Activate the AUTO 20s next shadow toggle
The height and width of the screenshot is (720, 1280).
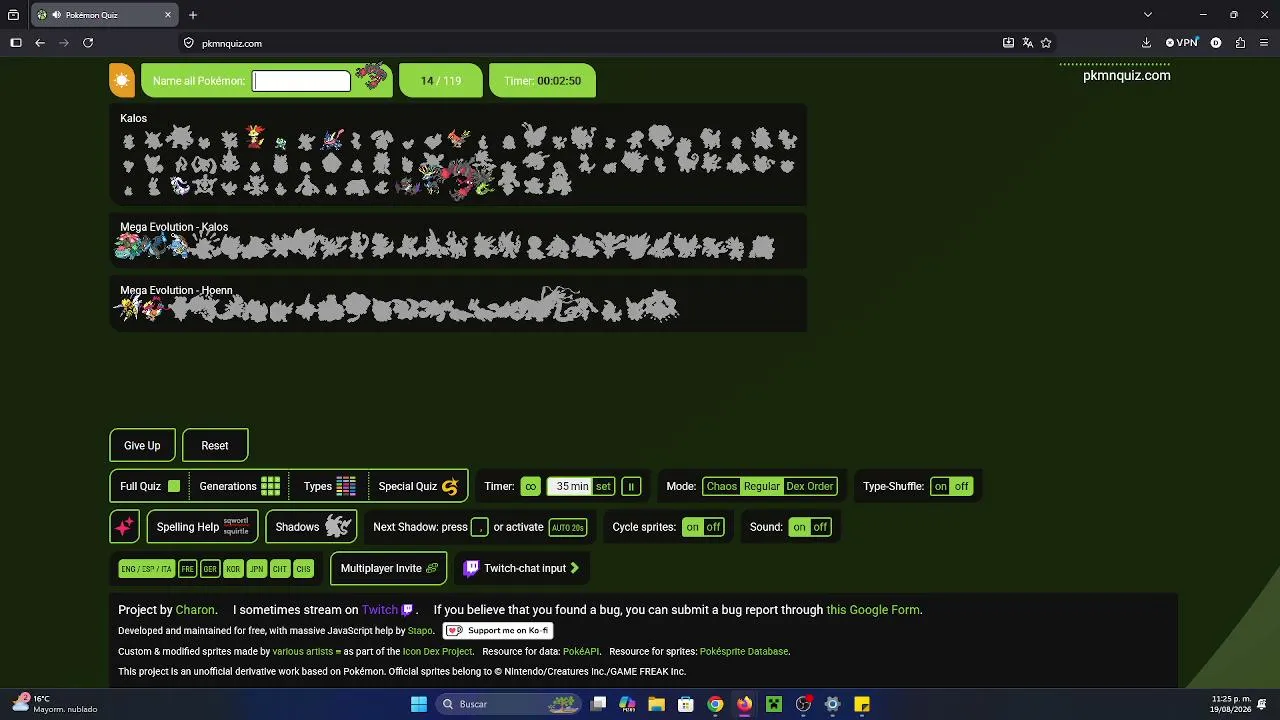click(567, 527)
